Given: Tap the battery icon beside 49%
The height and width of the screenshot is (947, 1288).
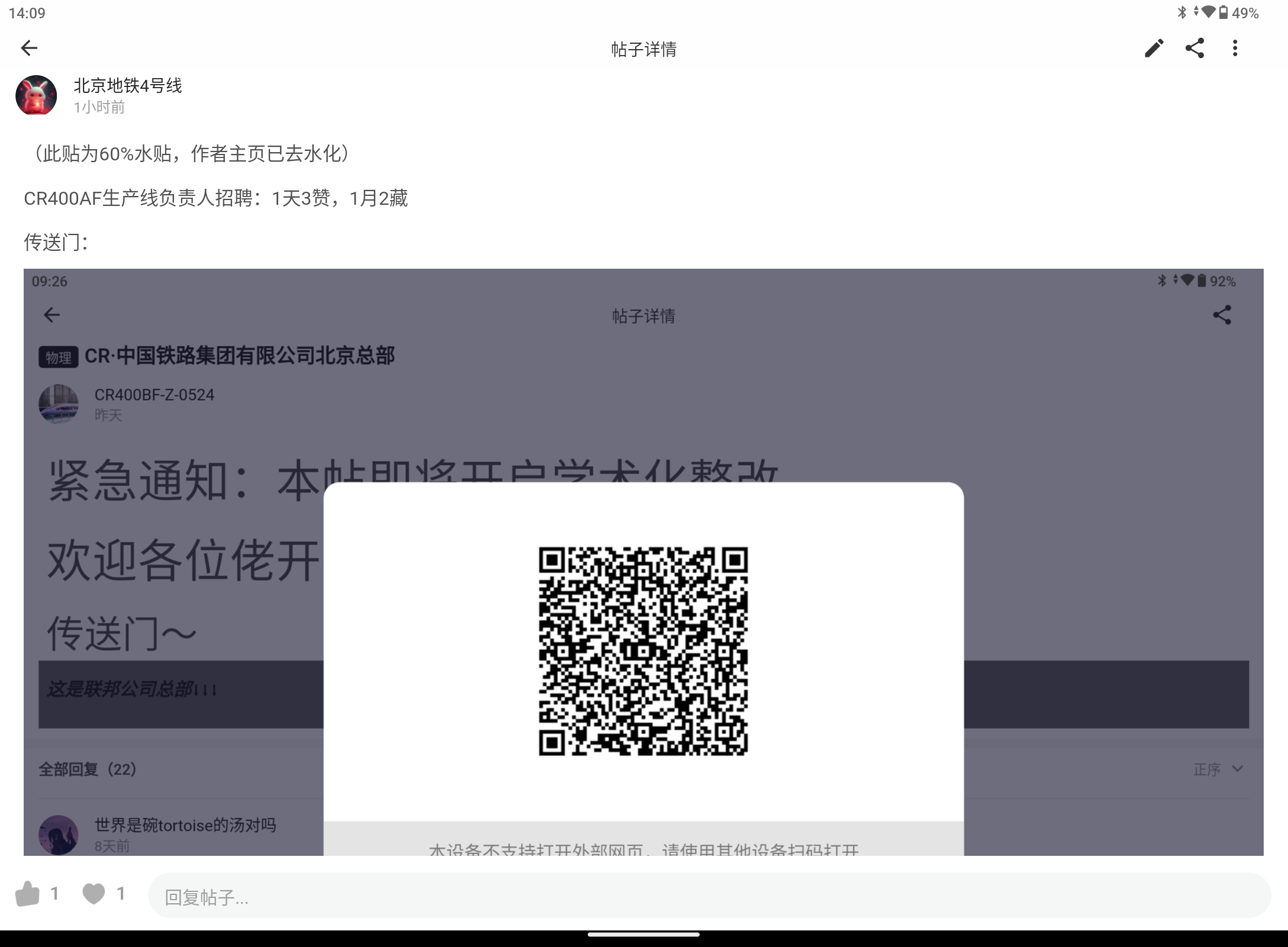Looking at the screenshot, I should click(x=1223, y=12).
